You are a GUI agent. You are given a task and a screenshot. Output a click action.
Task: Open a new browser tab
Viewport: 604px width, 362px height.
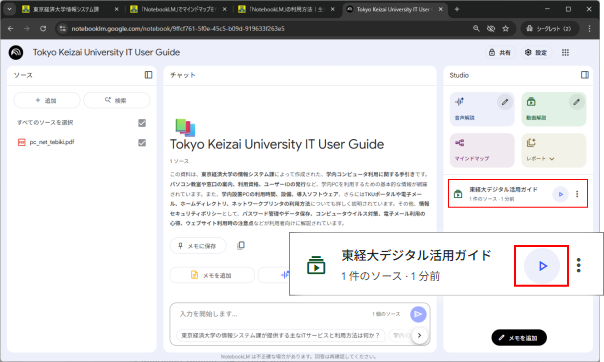point(457,9)
